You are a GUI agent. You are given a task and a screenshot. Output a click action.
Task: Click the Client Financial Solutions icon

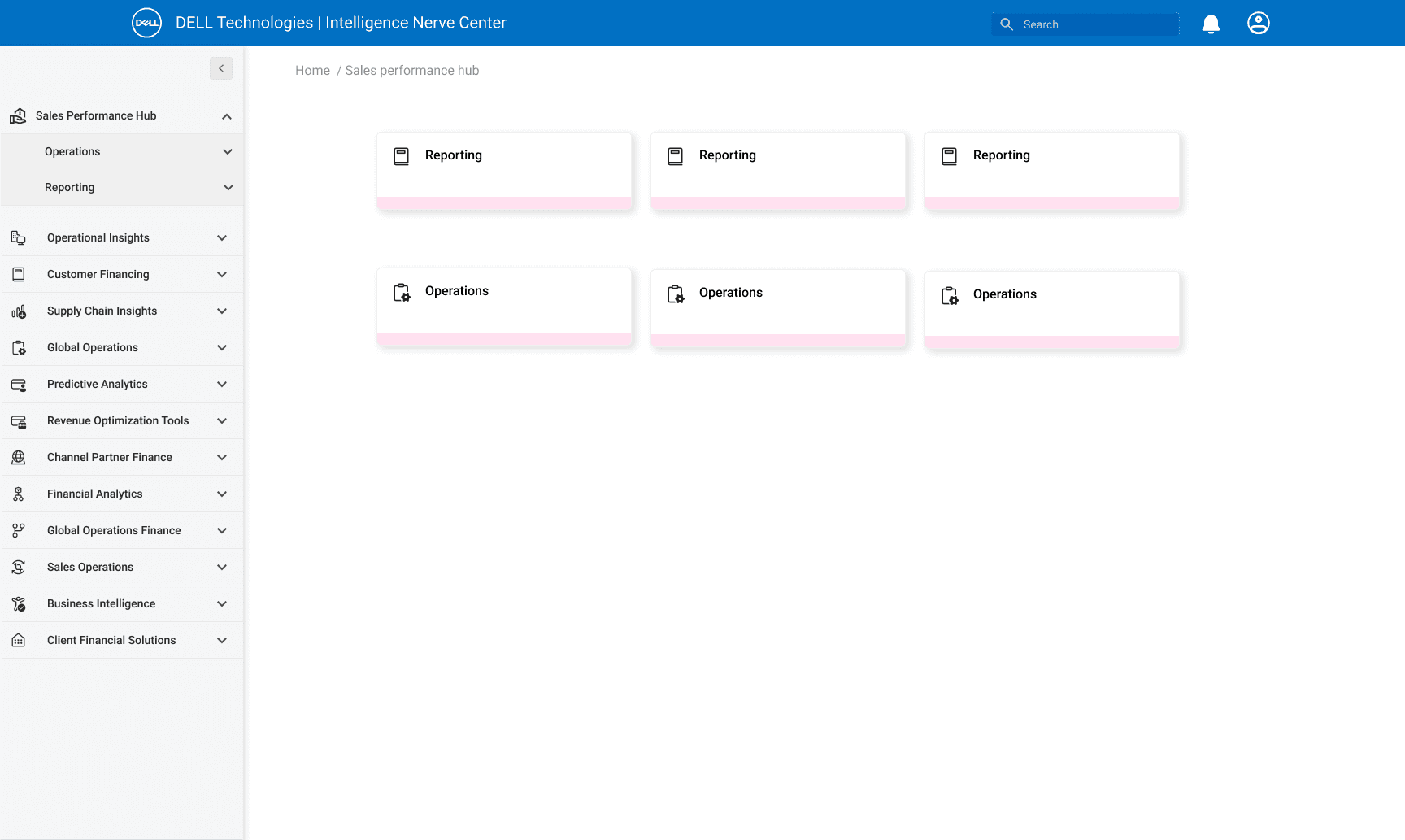18,640
